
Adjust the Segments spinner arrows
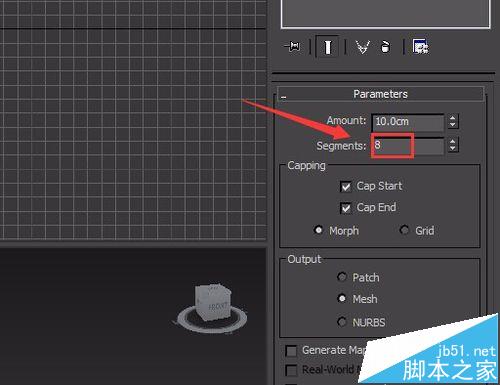pyautogui.click(x=452, y=146)
